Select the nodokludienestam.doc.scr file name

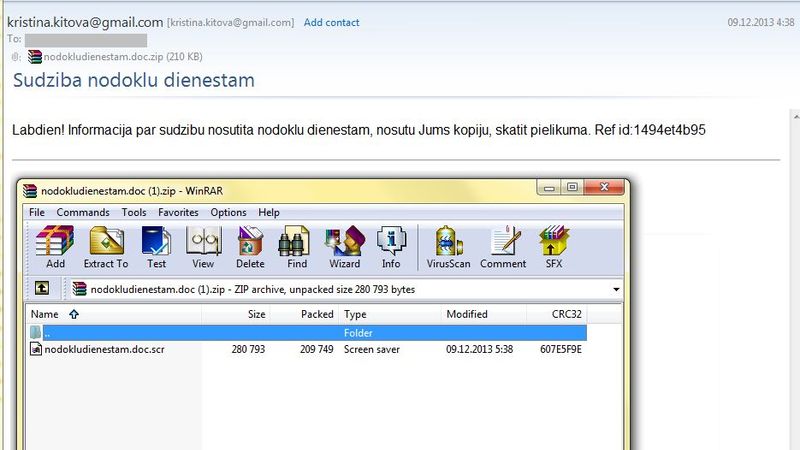(105, 349)
